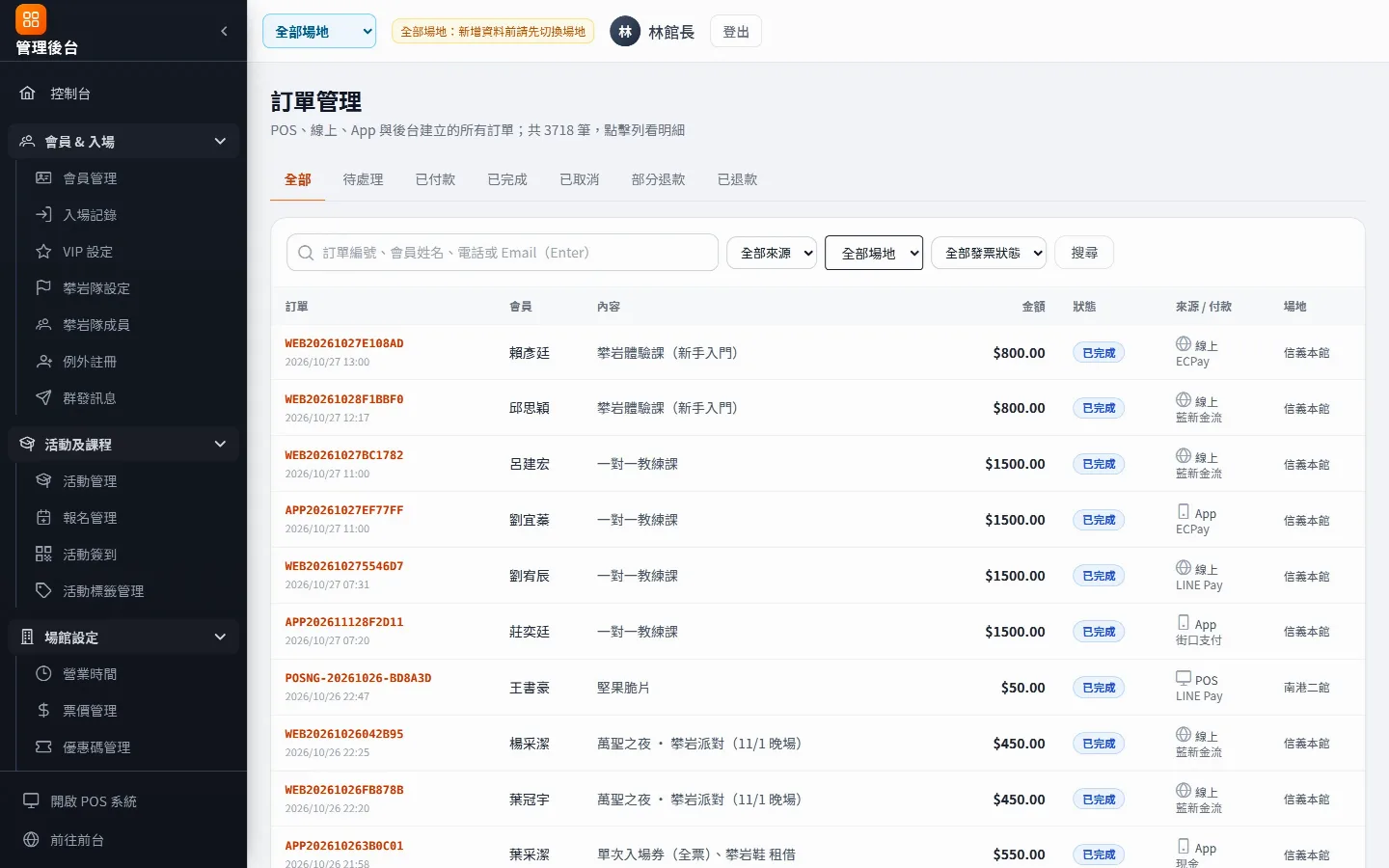
Task: Go to 前往前台 globe item
Action: point(123,840)
